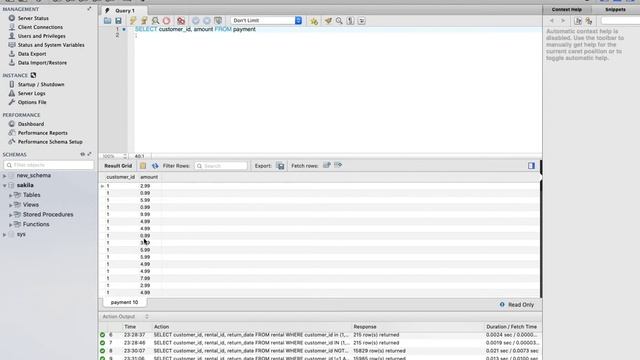Open Status and System Variables
Viewport: 640px width, 360px height.
pyautogui.click(x=51, y=45)
